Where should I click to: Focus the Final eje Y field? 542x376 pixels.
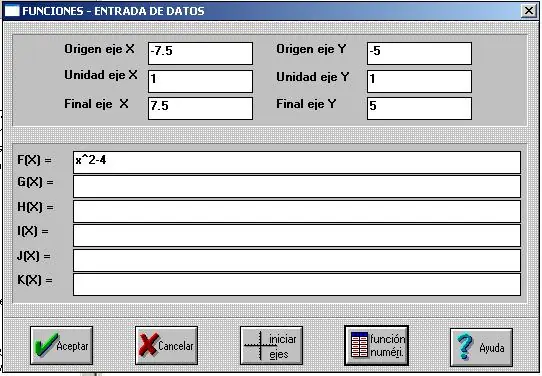pos(419,109)
